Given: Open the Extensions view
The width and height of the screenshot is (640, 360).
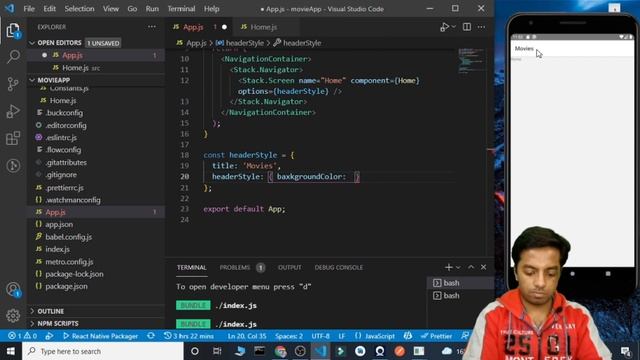Looking at the screenshot, I should pos(13,138).
